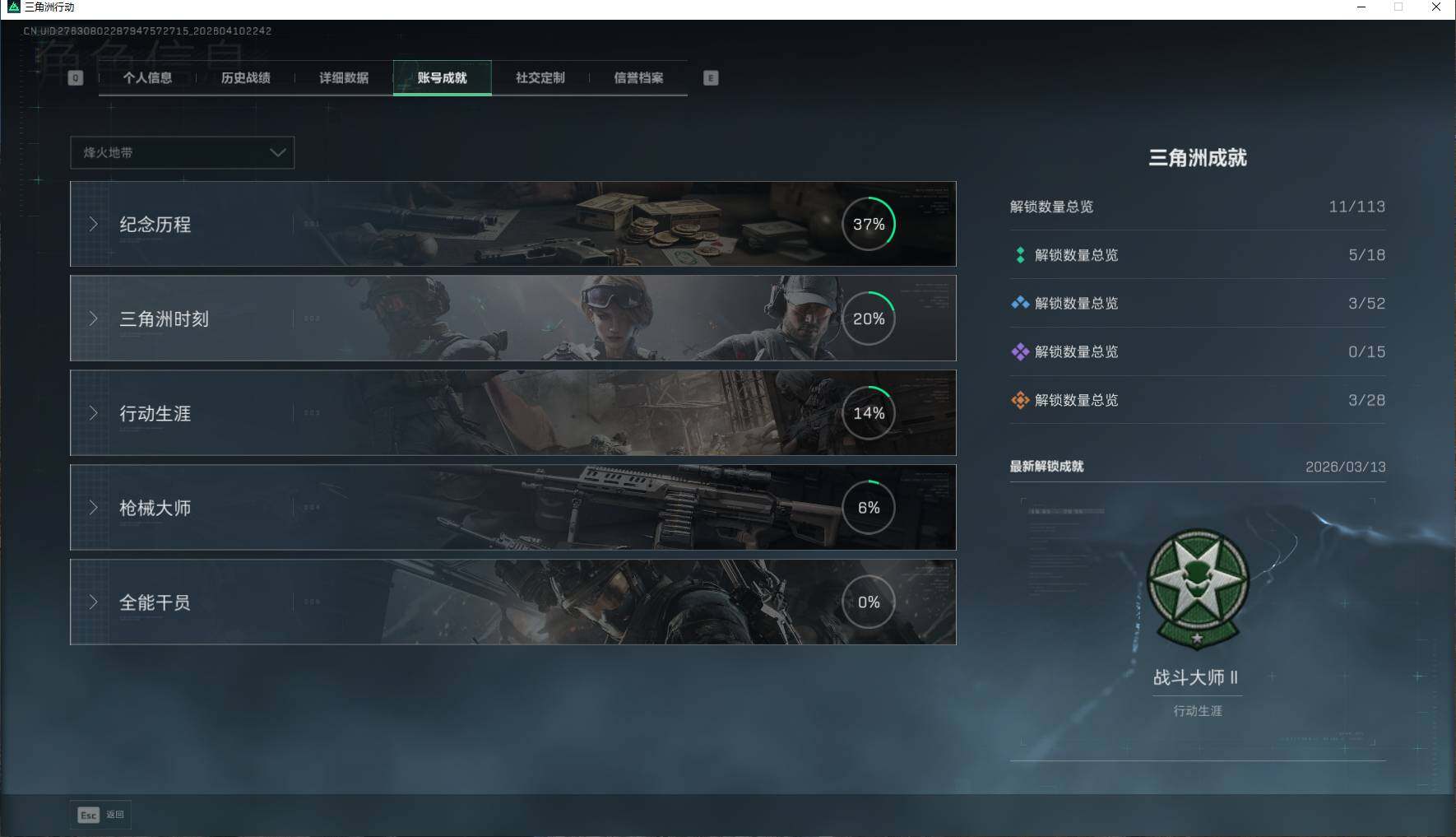This screenshot has height=837, width=1456.
Task: Select the 详细数据 tab
Action: click(x=344, y=77)
